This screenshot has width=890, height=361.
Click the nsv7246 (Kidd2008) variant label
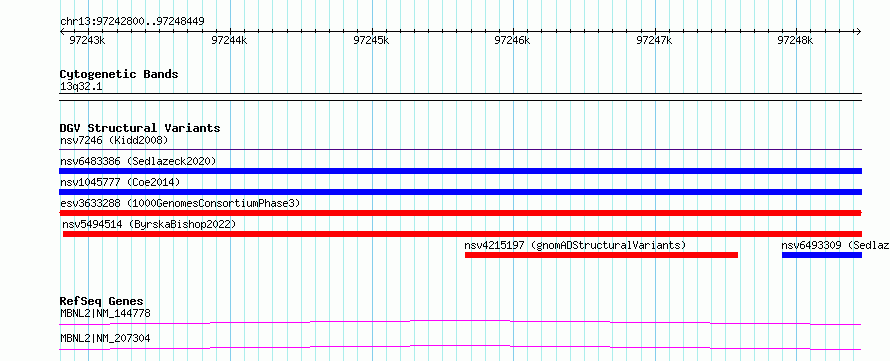click(114, 140)
